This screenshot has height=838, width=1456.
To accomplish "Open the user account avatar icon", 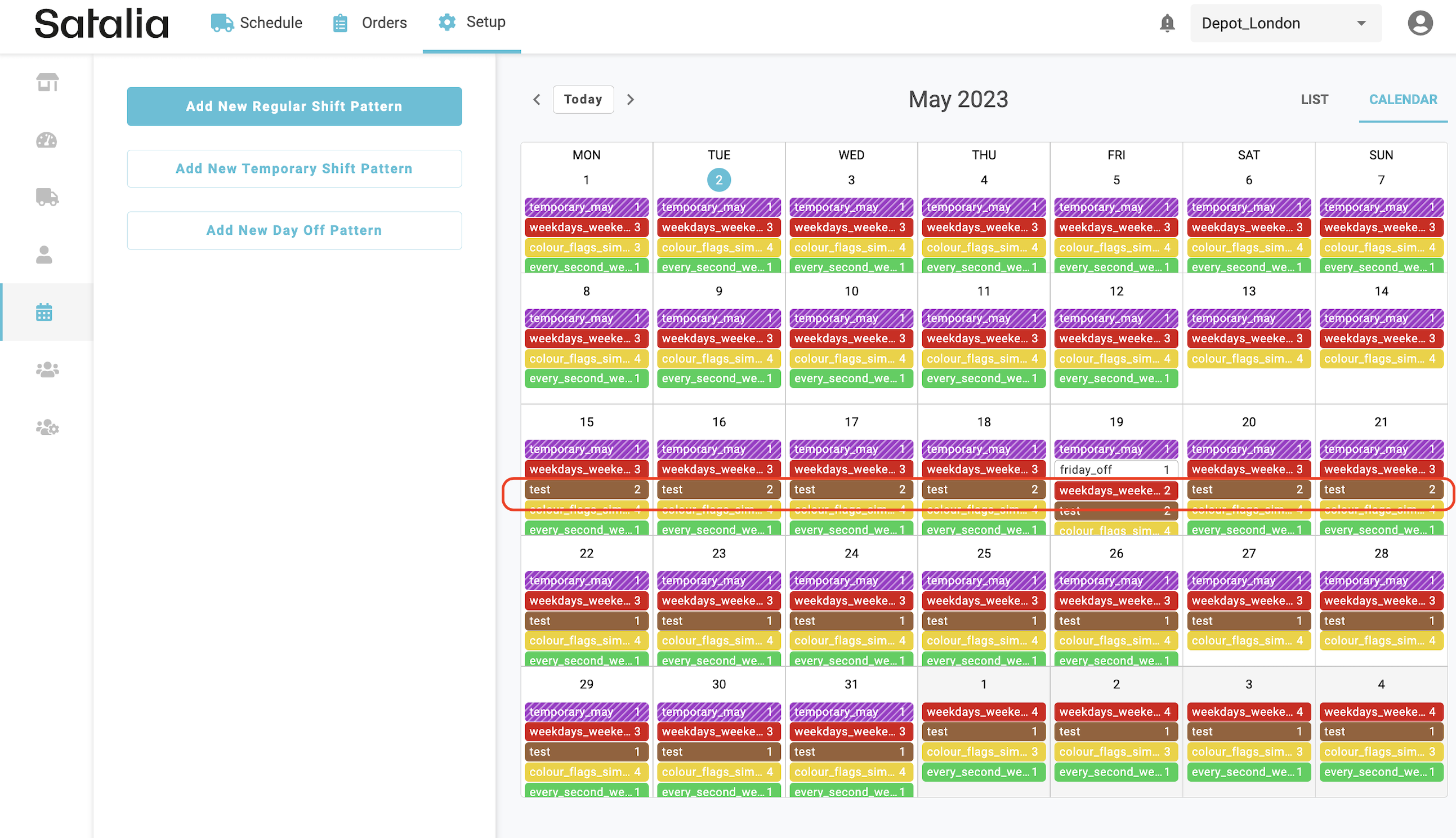I will coord(1420,24).
